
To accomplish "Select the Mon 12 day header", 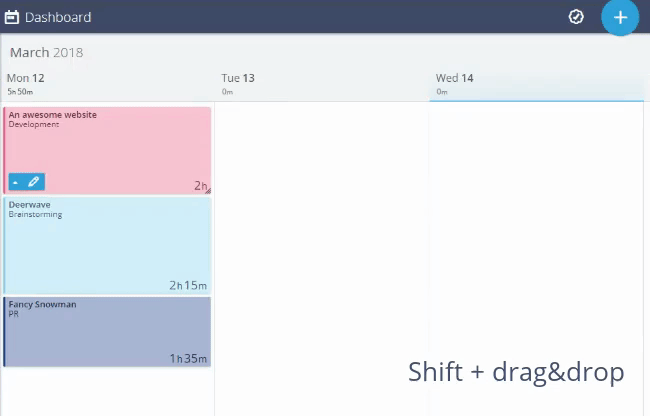I will [x=26, y=78].
